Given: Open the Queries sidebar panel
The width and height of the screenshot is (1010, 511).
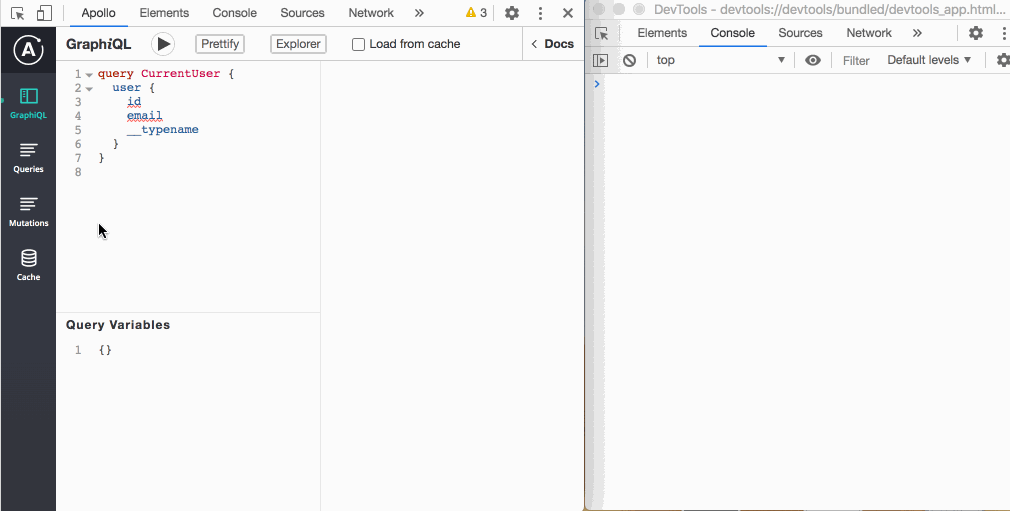Looking at the screenshot, I should tap(28, 158).
